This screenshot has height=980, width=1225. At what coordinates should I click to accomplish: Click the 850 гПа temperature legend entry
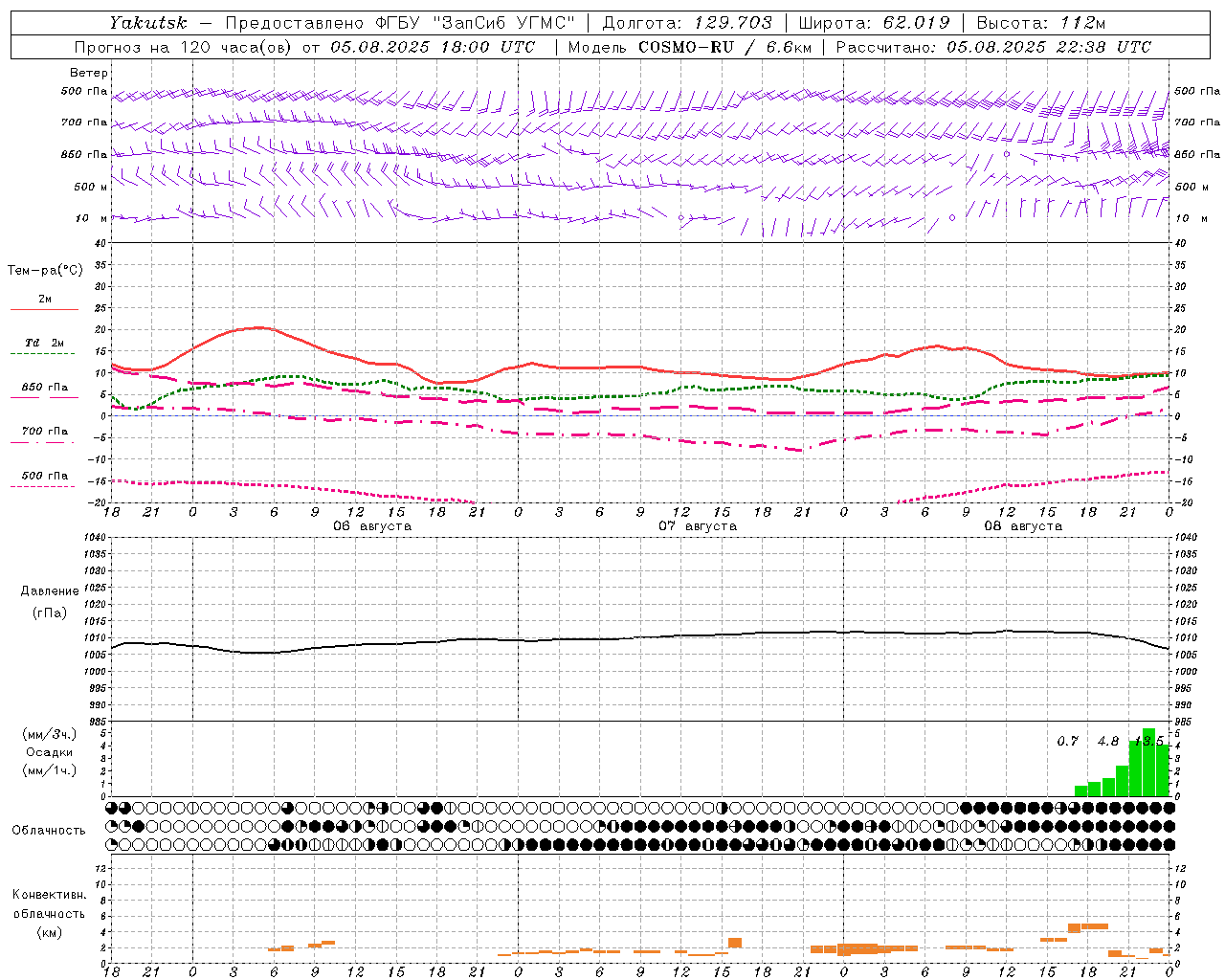[x=44, y=388]
